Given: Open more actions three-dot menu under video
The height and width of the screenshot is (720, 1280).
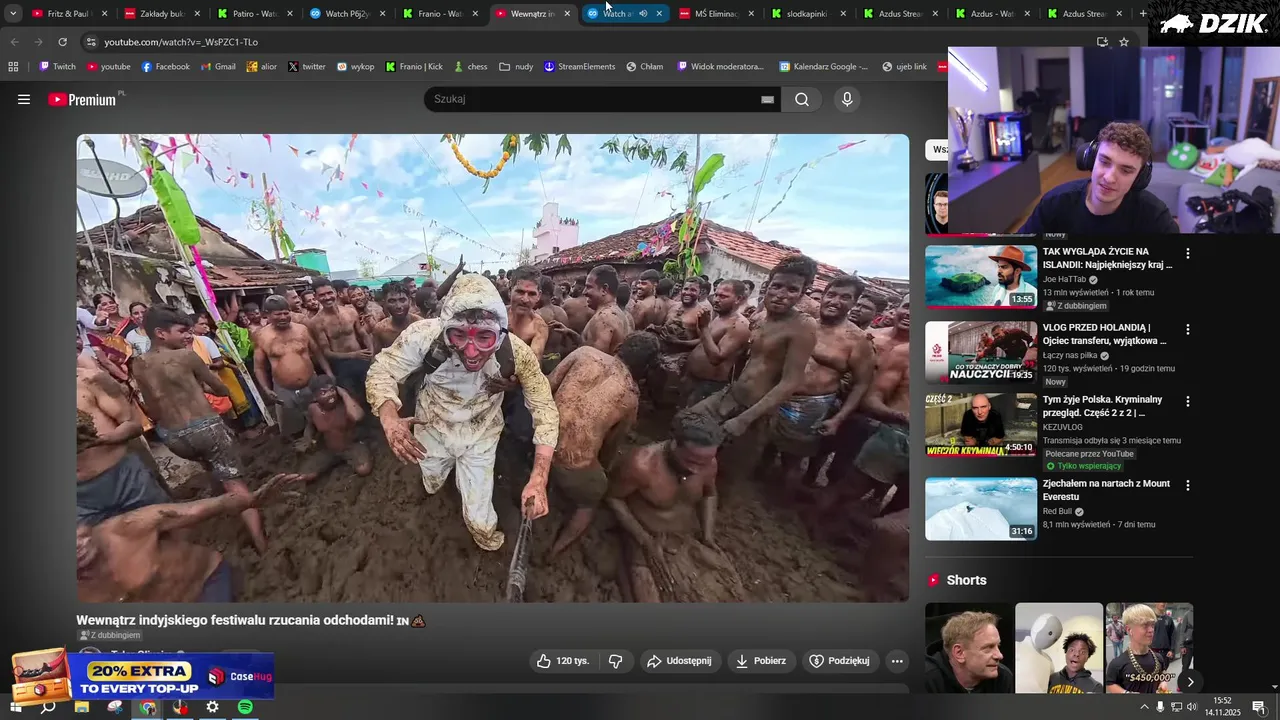Looking at the screenshot, I should pos(897,661).
